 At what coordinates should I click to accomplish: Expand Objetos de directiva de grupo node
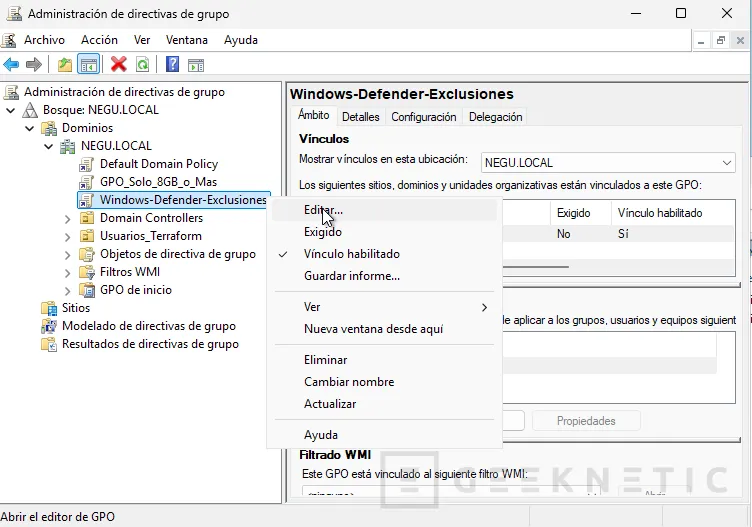click(68, 255)
